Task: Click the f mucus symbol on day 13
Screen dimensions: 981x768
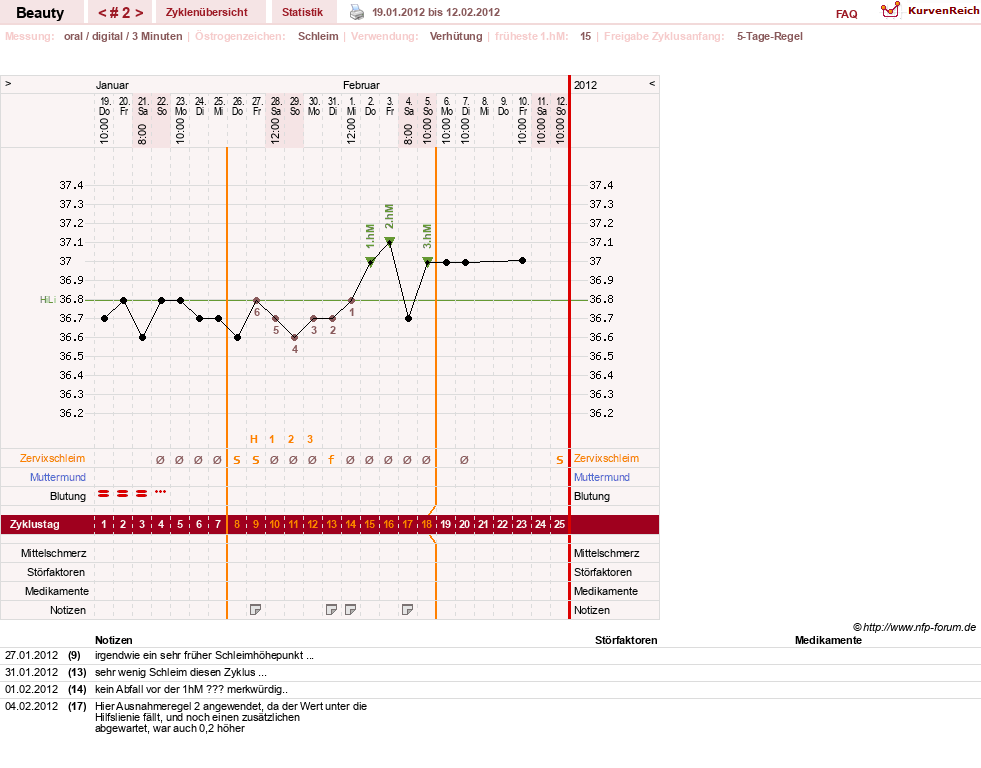Action: [331, 460]
